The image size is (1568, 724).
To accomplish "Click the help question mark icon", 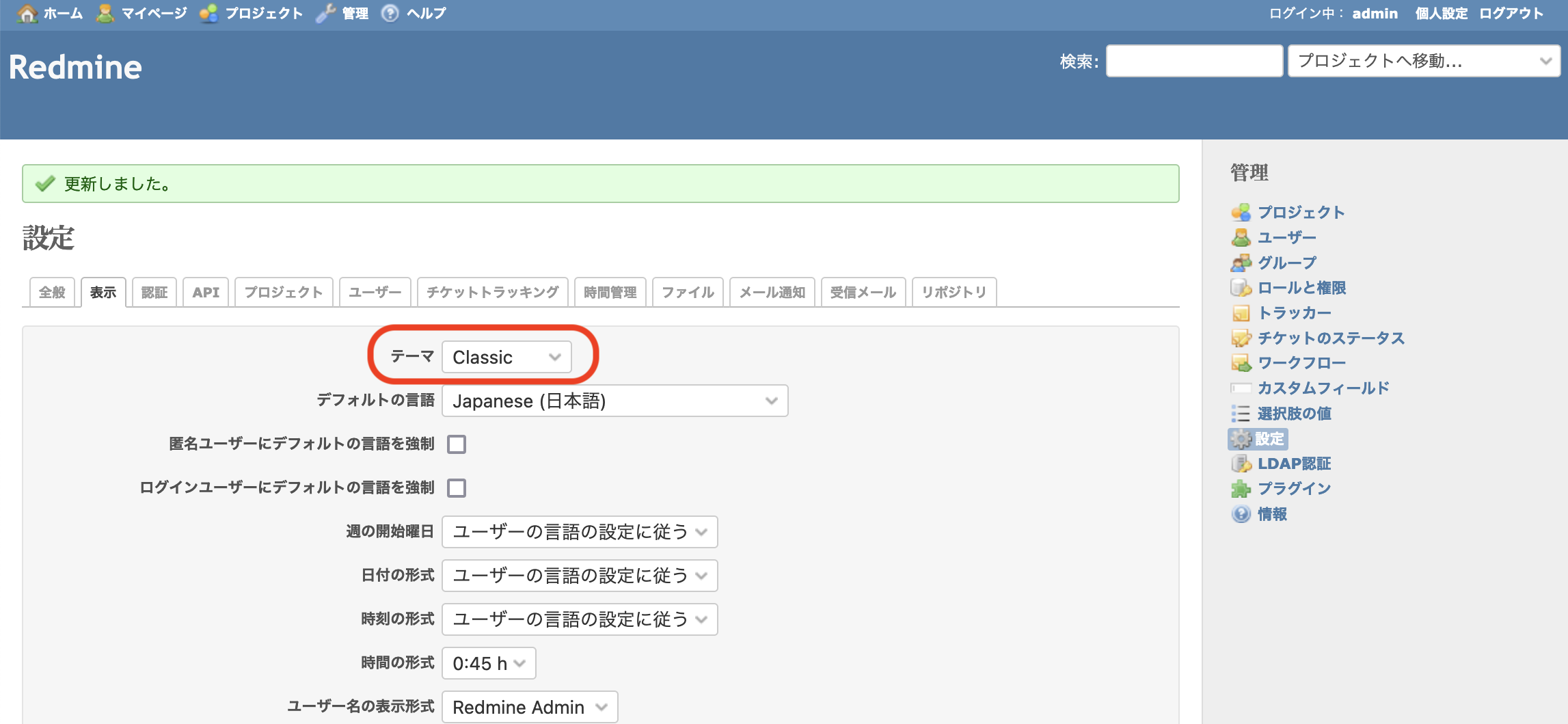I will [390, 13].
